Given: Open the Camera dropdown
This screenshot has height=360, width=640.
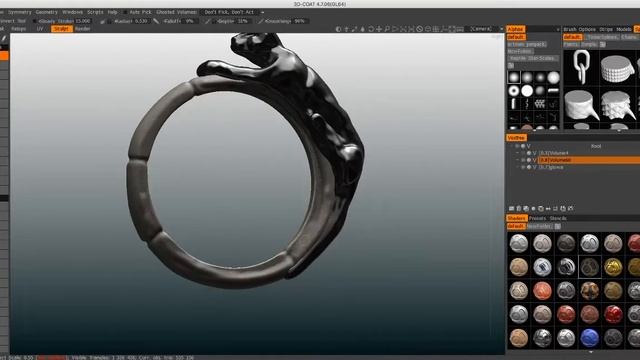Looking at the screenshot, I should (484, 29).
